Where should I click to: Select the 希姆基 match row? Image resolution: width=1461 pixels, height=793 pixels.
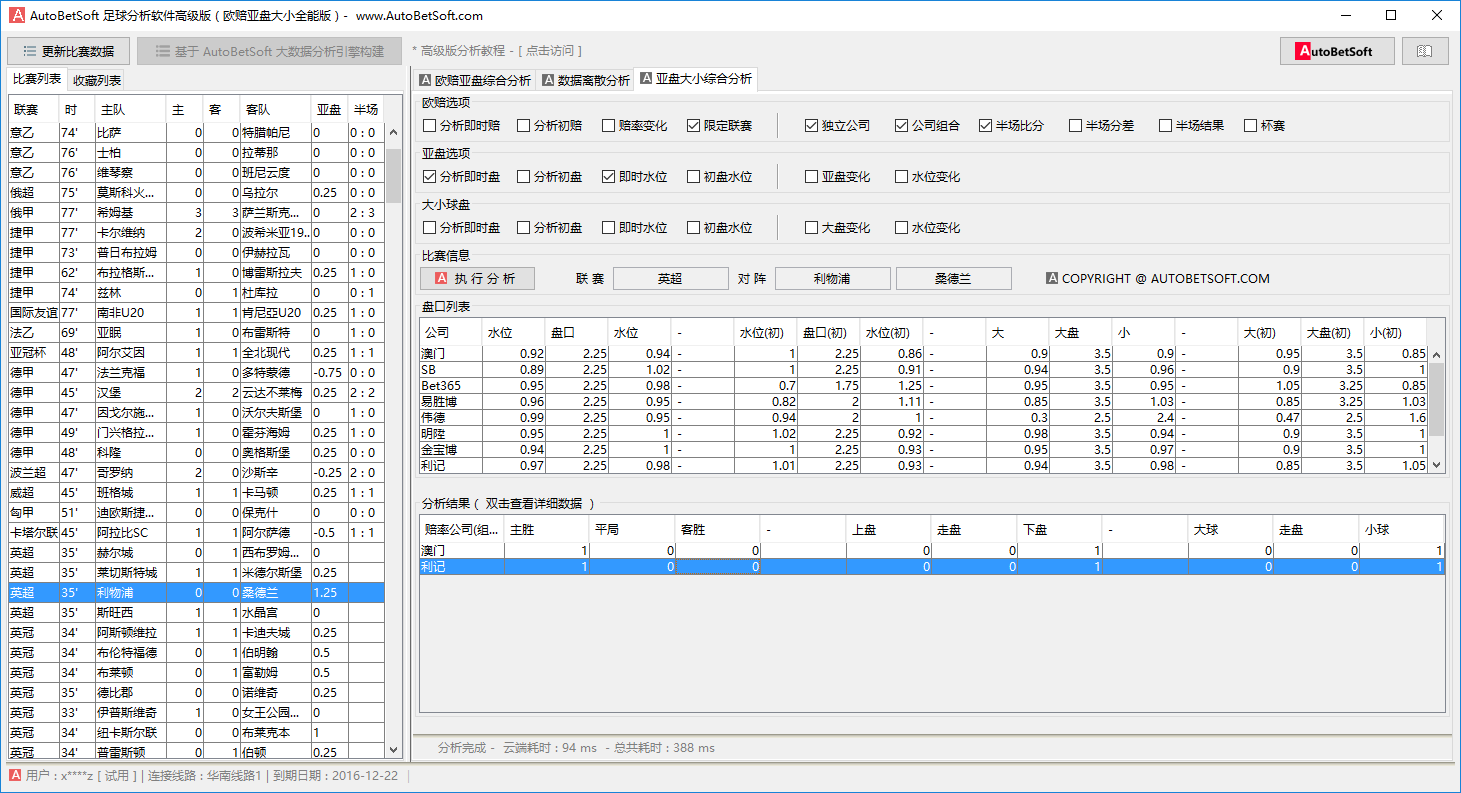click(x=196, y=212)
